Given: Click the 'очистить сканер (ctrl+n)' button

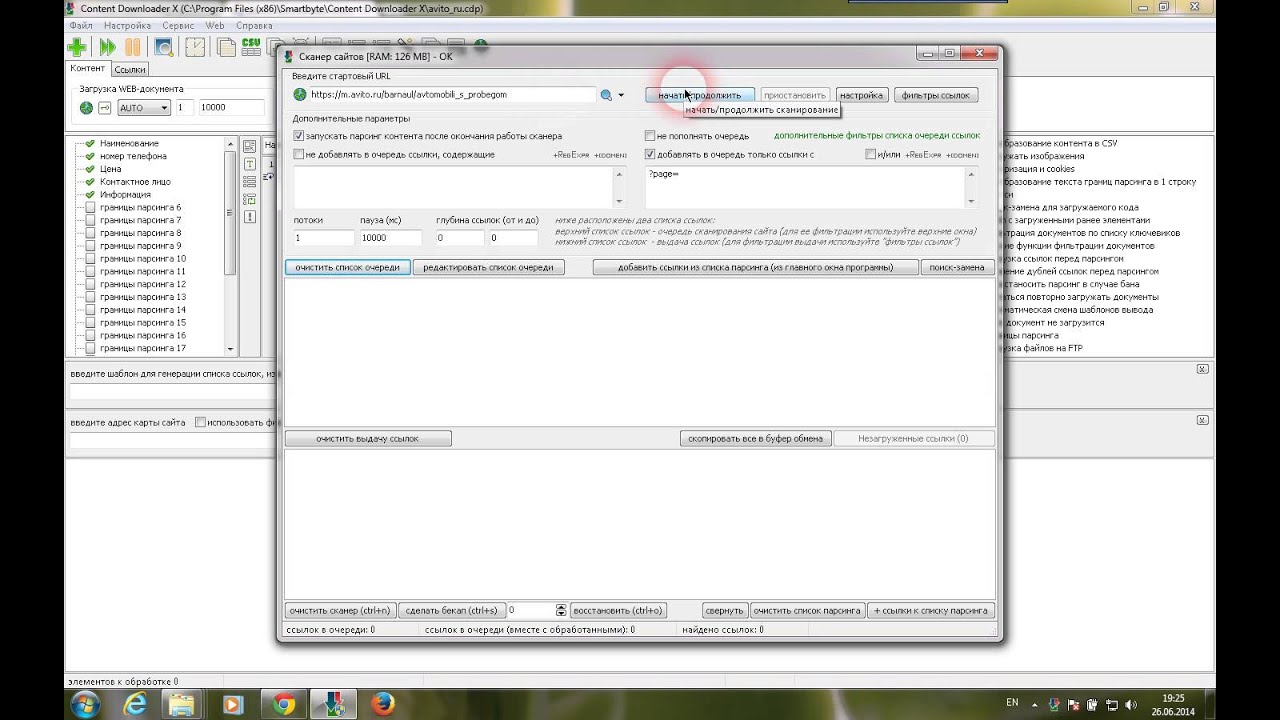Looking at the screenshot, I should [x=340, y=610].
